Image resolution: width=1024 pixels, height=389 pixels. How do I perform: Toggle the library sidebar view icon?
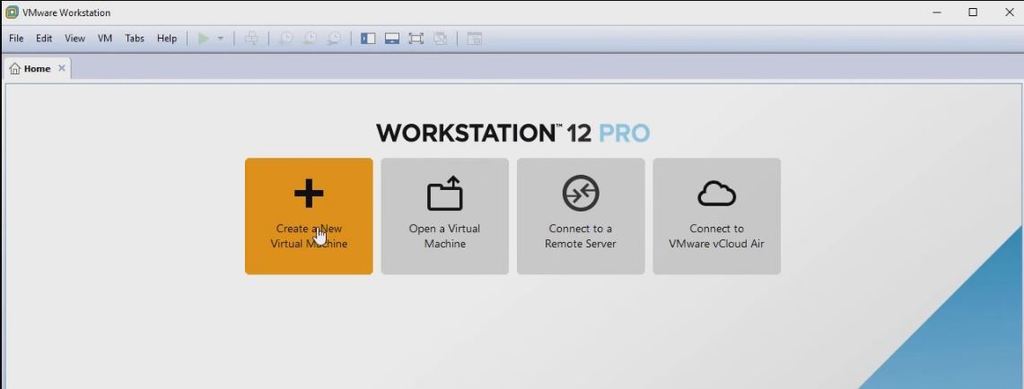[368, 39]
